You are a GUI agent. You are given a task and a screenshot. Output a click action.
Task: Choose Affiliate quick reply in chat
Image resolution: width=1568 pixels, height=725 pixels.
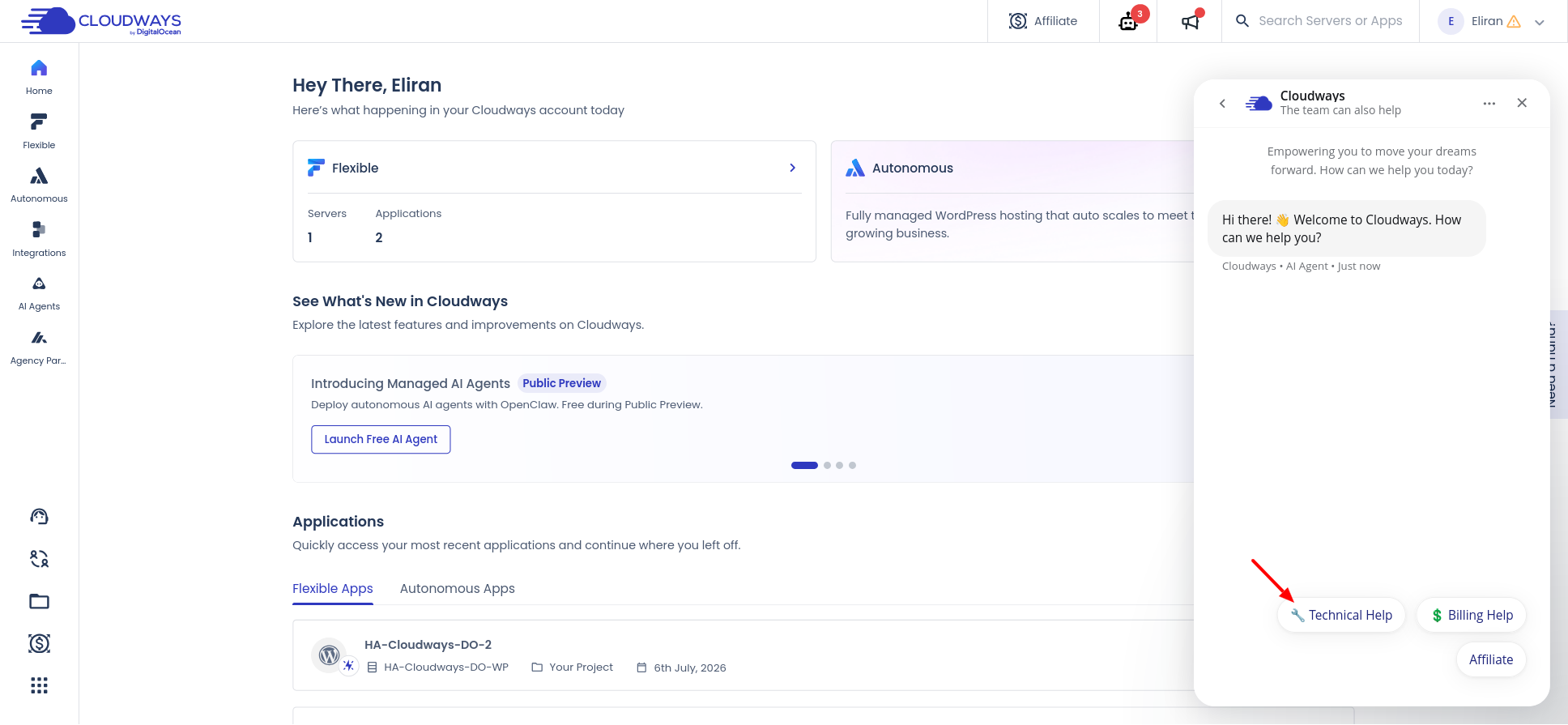1491,660
